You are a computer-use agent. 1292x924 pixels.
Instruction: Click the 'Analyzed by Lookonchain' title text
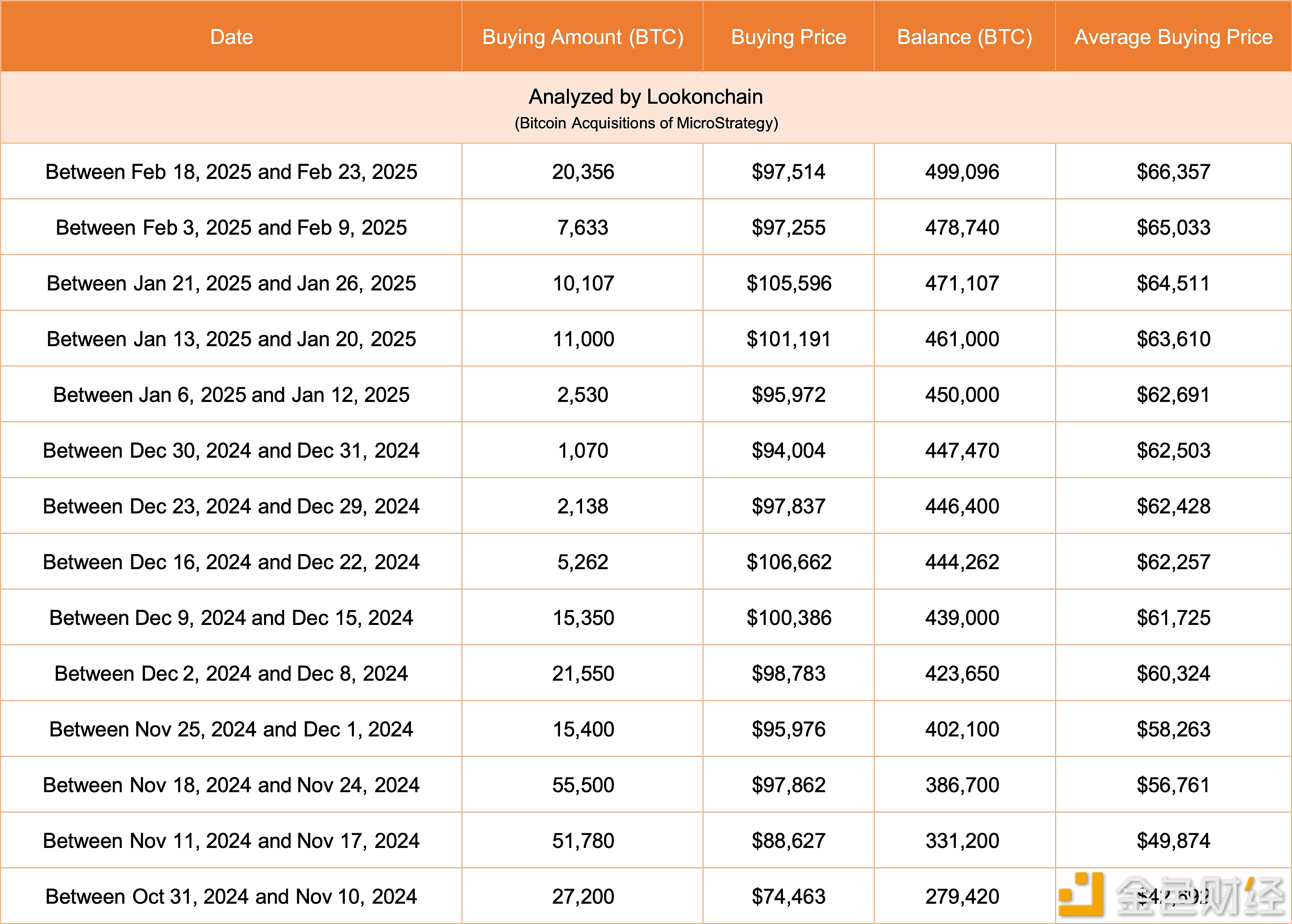[x=646, y=97]
